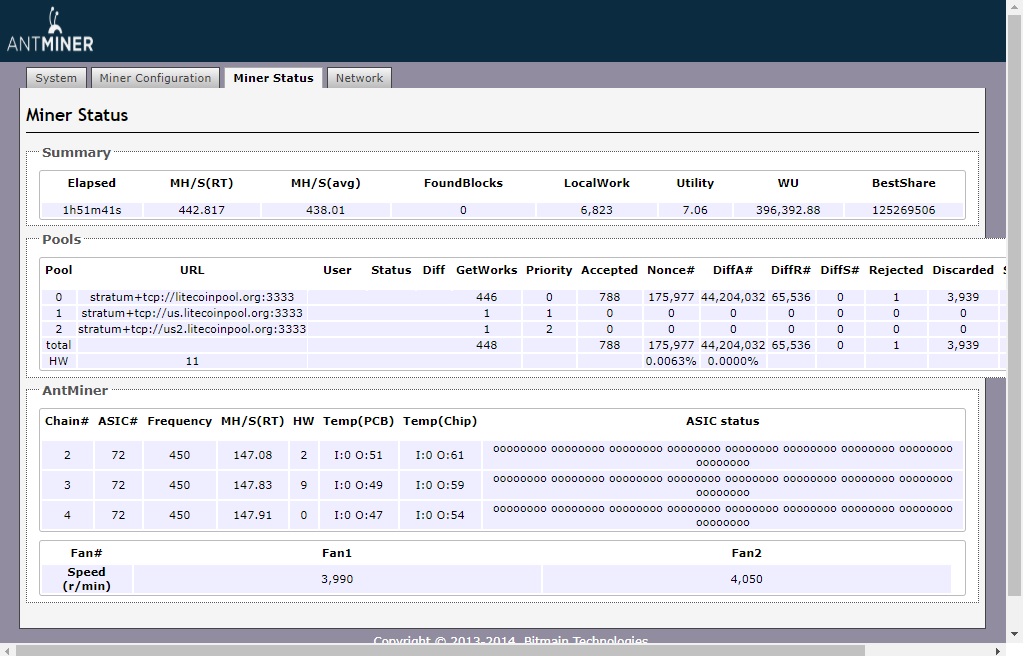Select chain 3 hashrate value 147.83
Viewport: 1024px width, 656px height.
pos(253,485)
